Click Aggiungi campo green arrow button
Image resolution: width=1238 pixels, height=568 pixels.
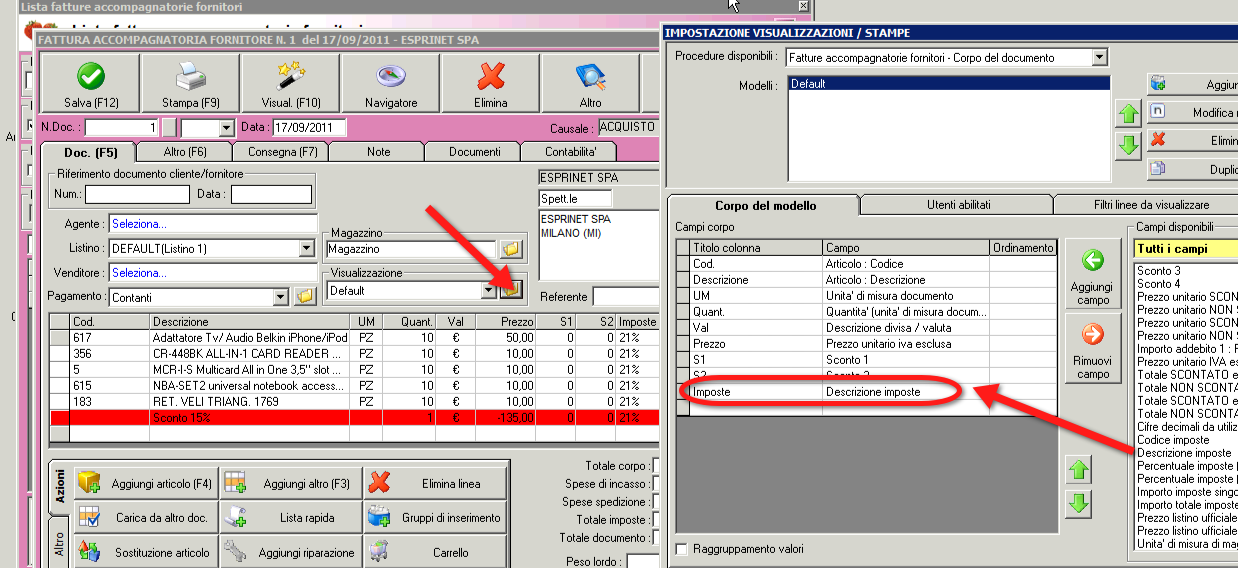(1093, 274)
